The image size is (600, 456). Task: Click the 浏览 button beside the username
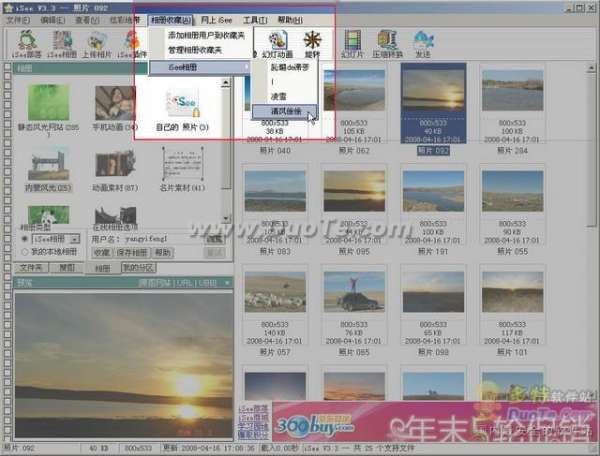(x=214, y=239)
